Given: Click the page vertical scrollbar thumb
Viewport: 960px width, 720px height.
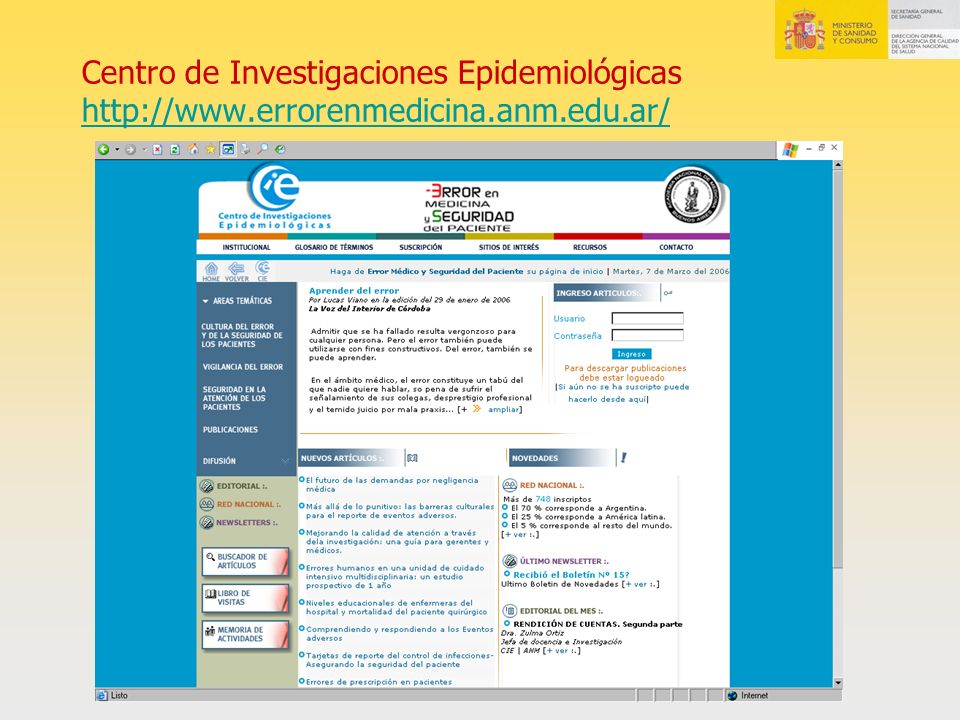Looking at the screenshot, I should [x=838, y=369].
